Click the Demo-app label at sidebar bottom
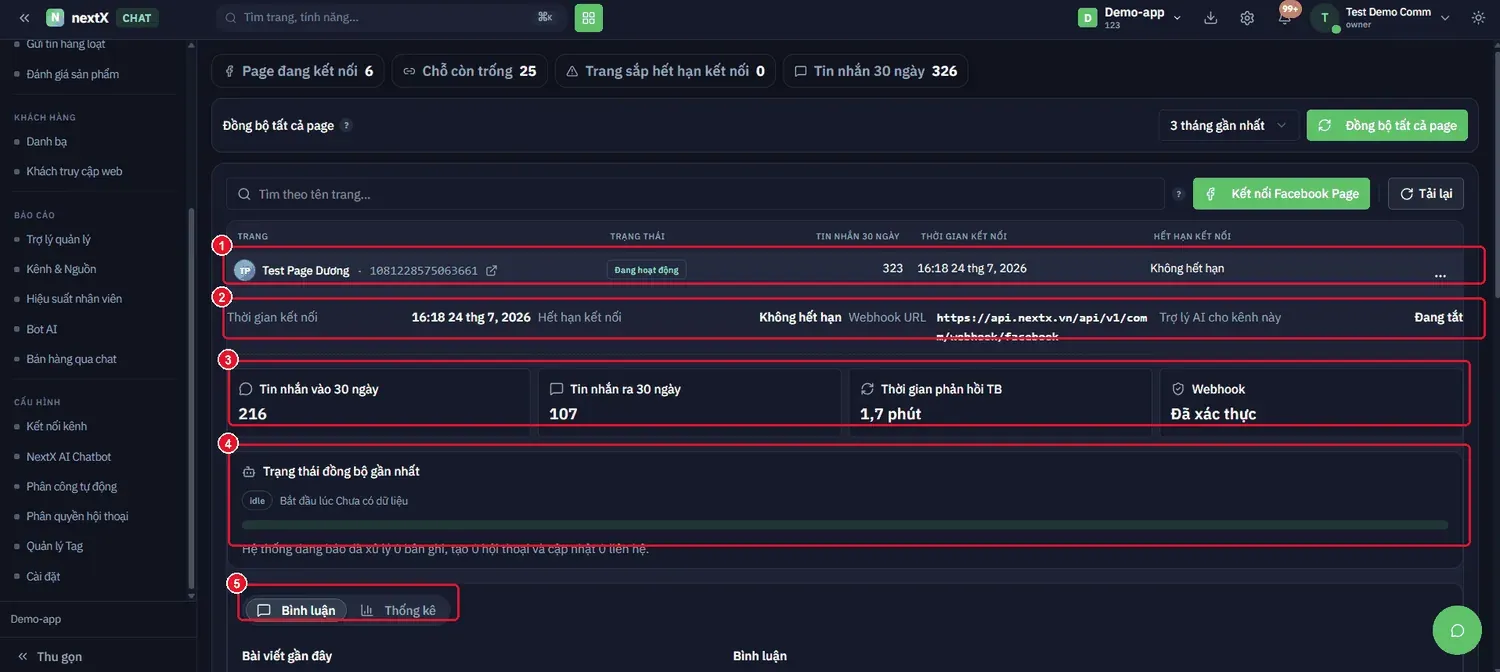This screenshot has height=672, width=1500. coord(36,619)
